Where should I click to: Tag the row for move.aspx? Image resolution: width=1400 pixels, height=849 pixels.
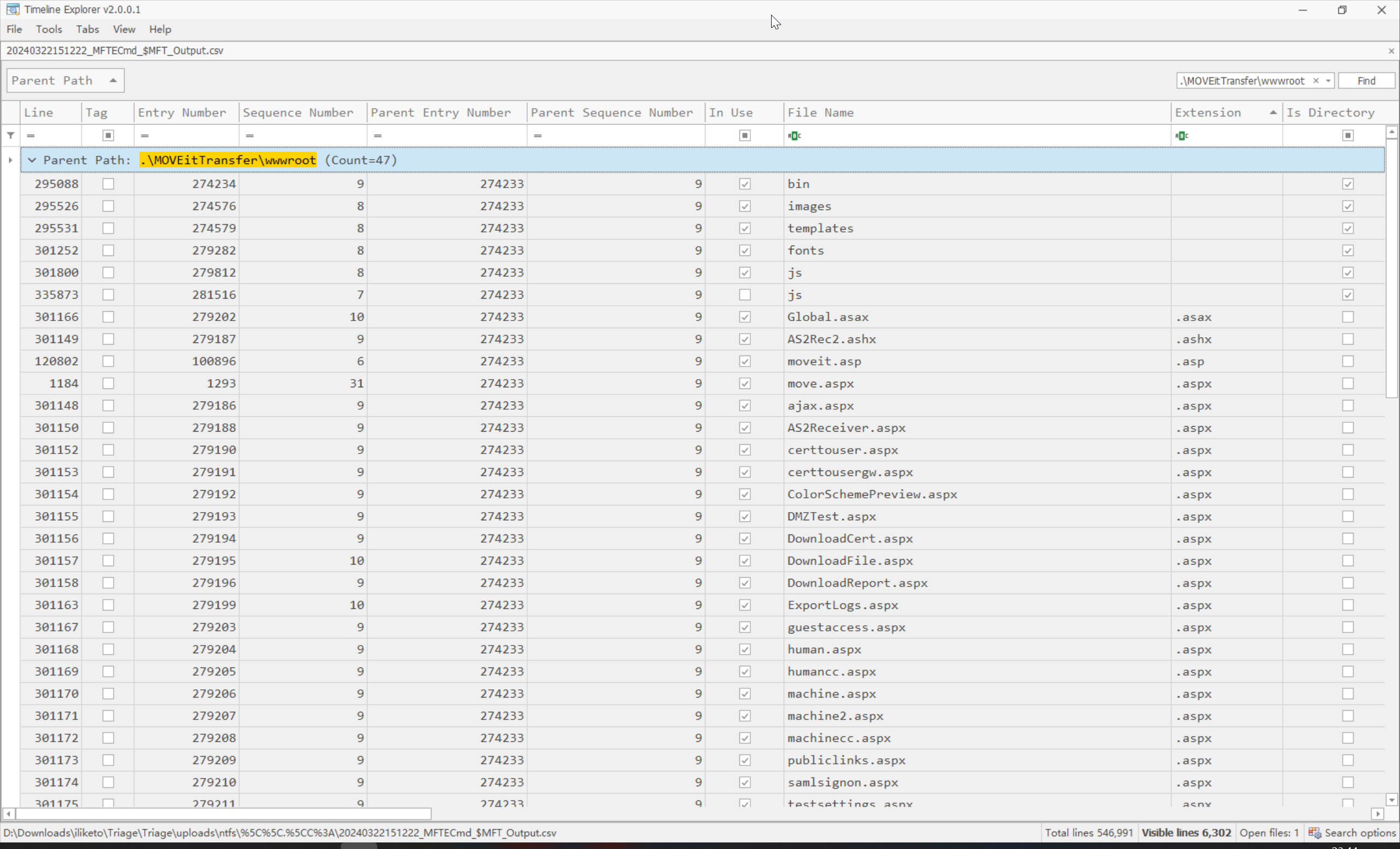point(108,383)
